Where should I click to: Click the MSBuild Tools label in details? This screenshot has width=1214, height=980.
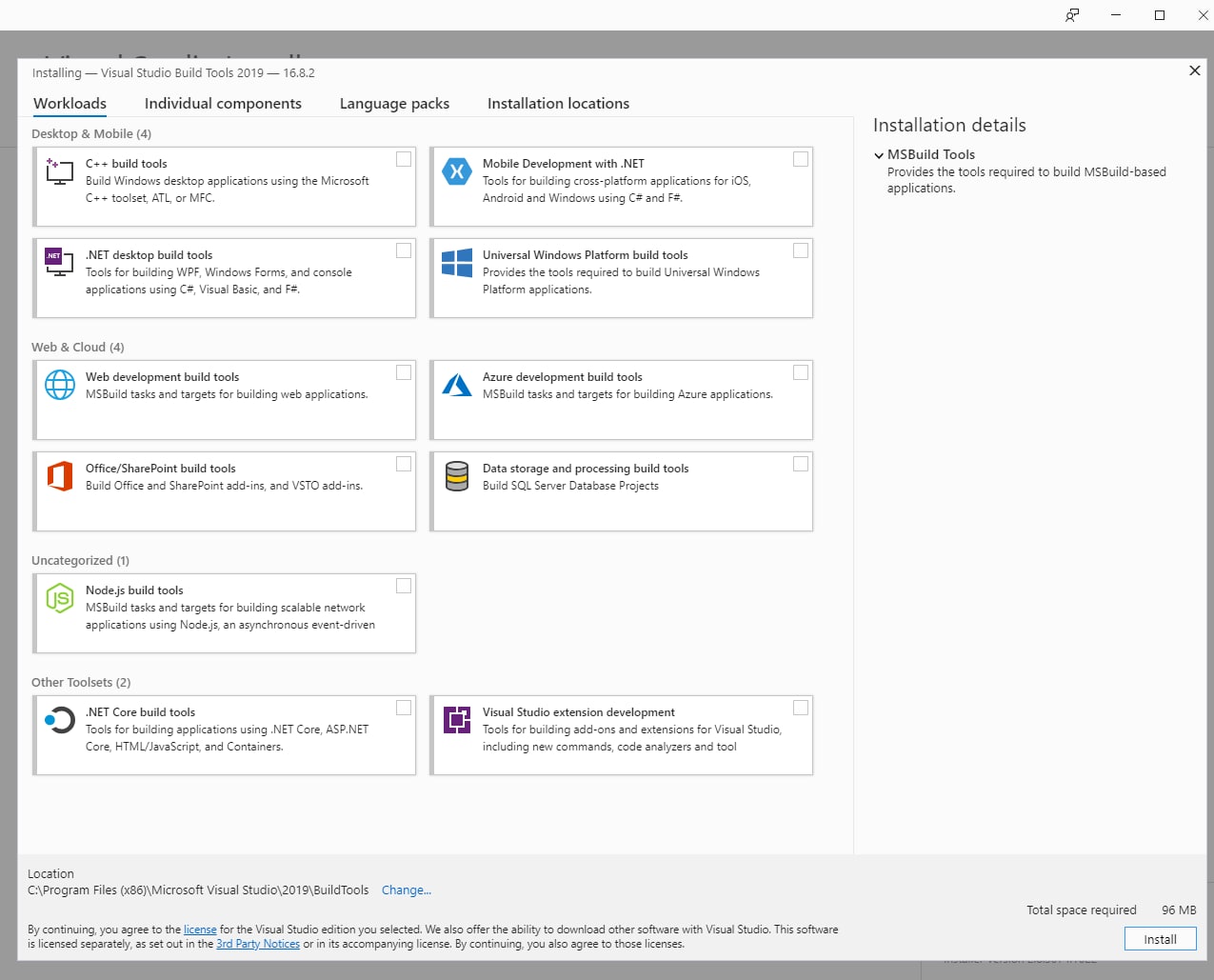[x=931, y=154]
